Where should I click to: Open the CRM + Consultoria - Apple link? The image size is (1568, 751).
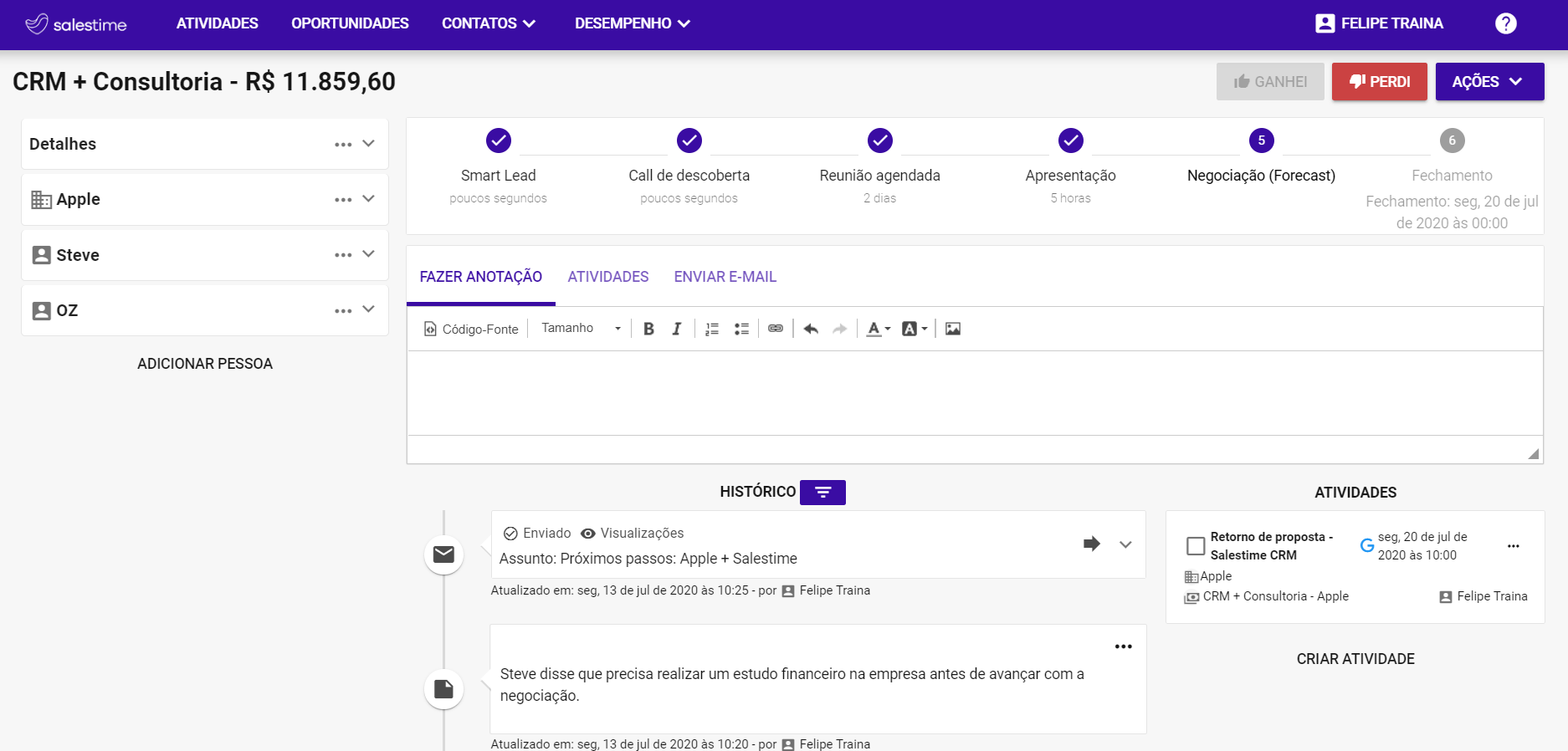point(1275,596)
